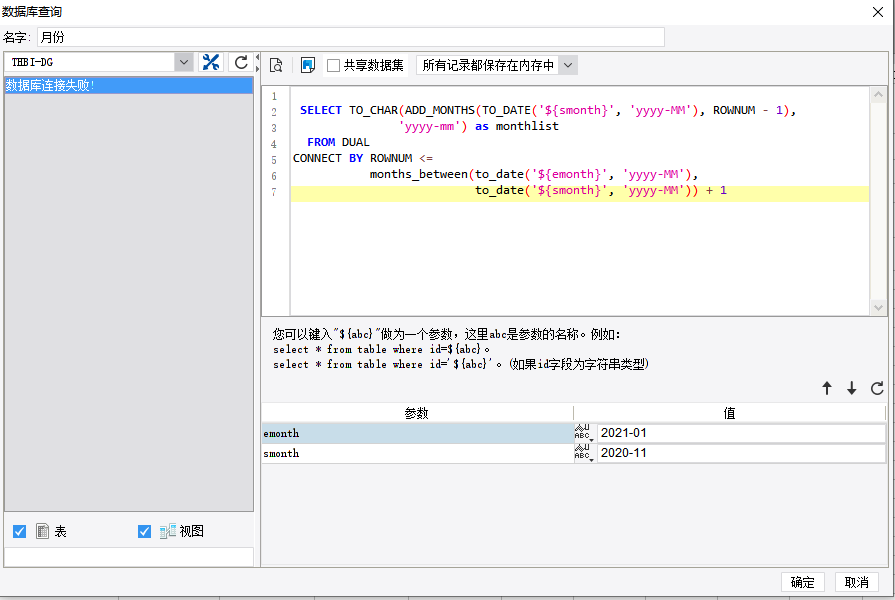Edit the smonth value 2020-11
The image size is (895, 600).
(741, 453)
